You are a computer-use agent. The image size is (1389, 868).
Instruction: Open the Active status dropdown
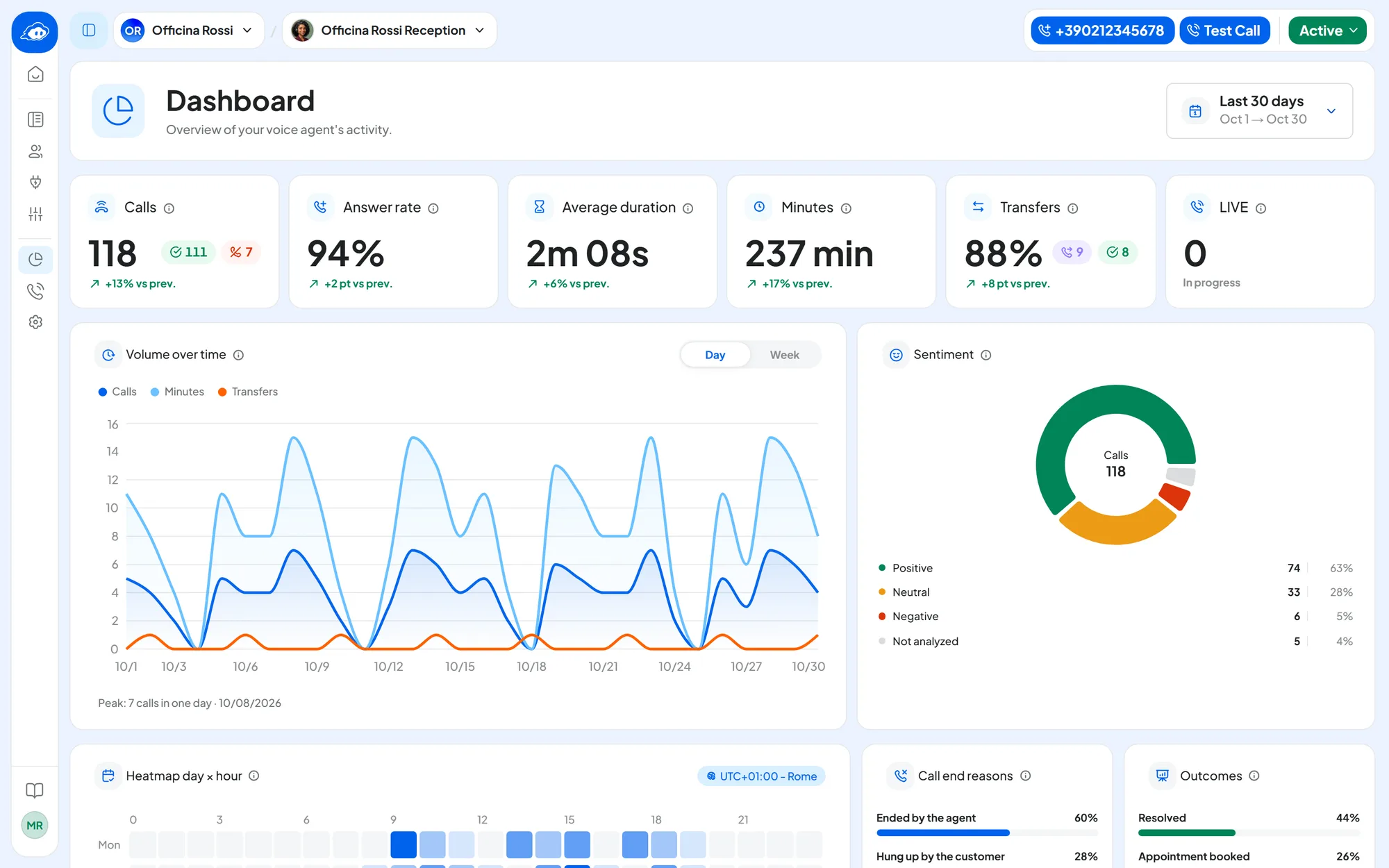(1327, 31)
